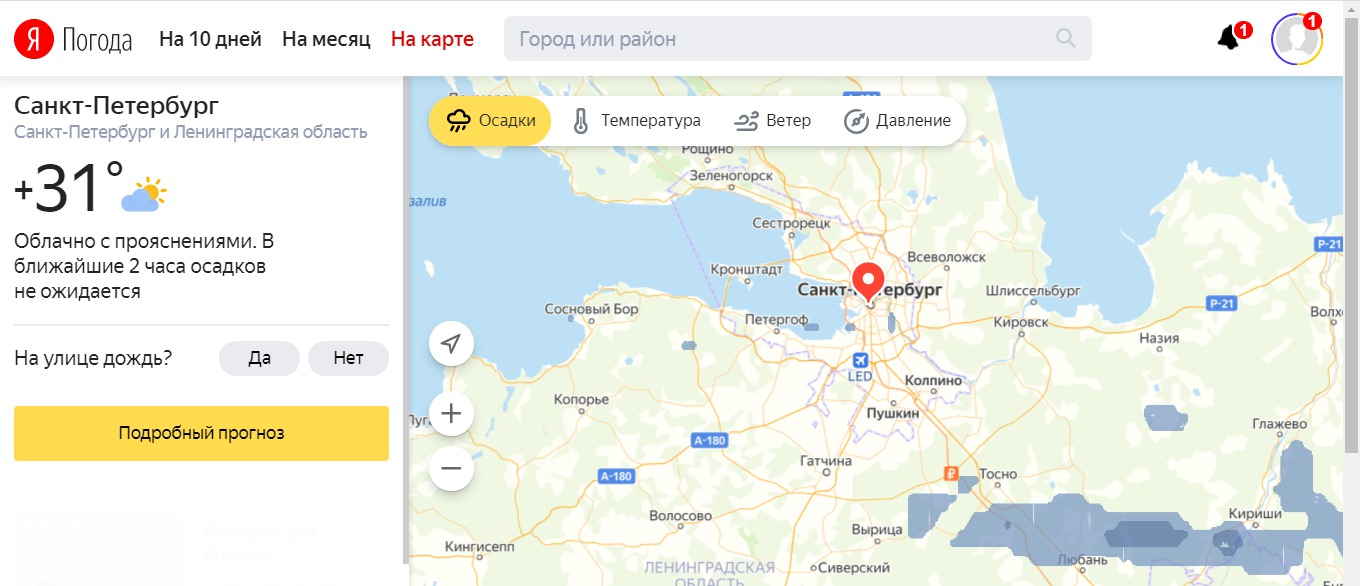
Task: Select the На карте tab
Action: pyautogui.click(x=432, y=39)
